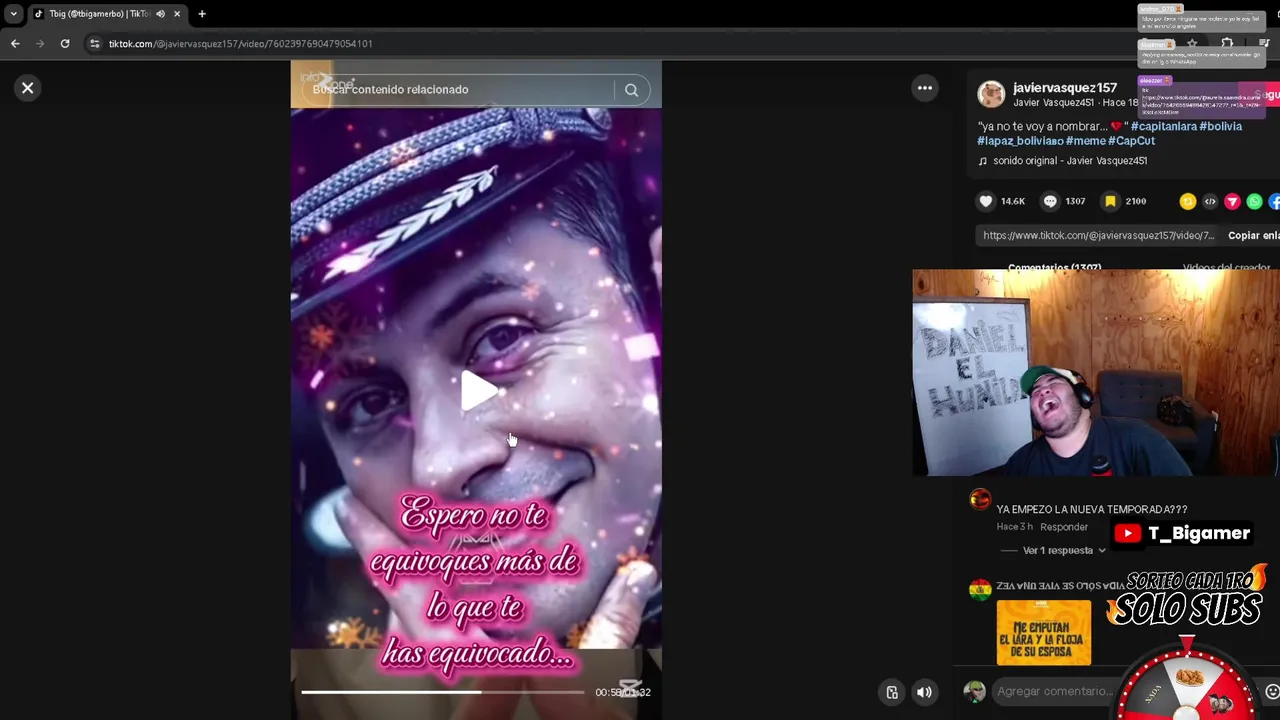1280x720 pixels.
Task: Click the 'Agregar comentario...' input field
Action: pyautogui.click(x=1054, y=692)
